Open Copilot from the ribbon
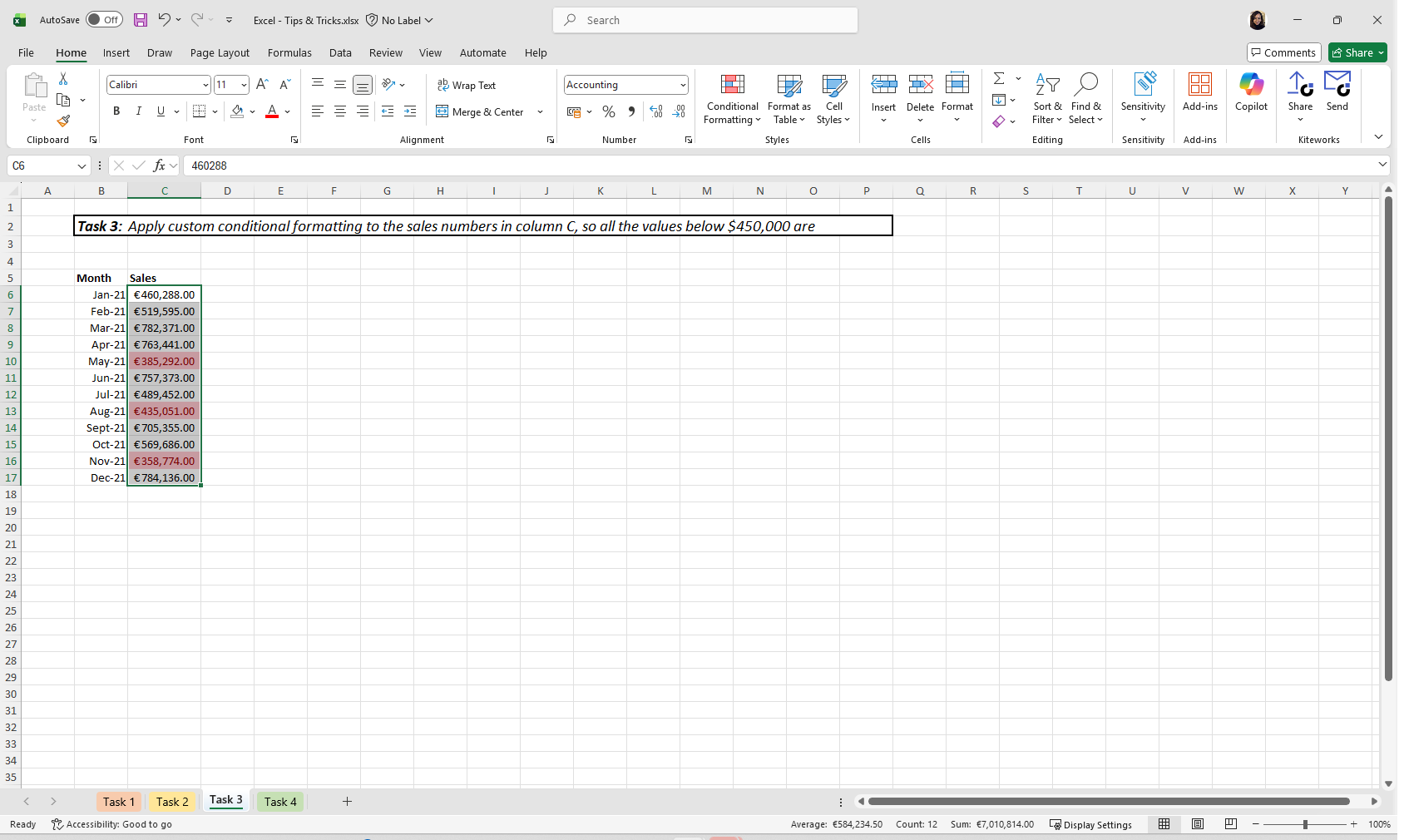Image resolution: width=1404 pixels, height=840 pixels. point(1251,92)
